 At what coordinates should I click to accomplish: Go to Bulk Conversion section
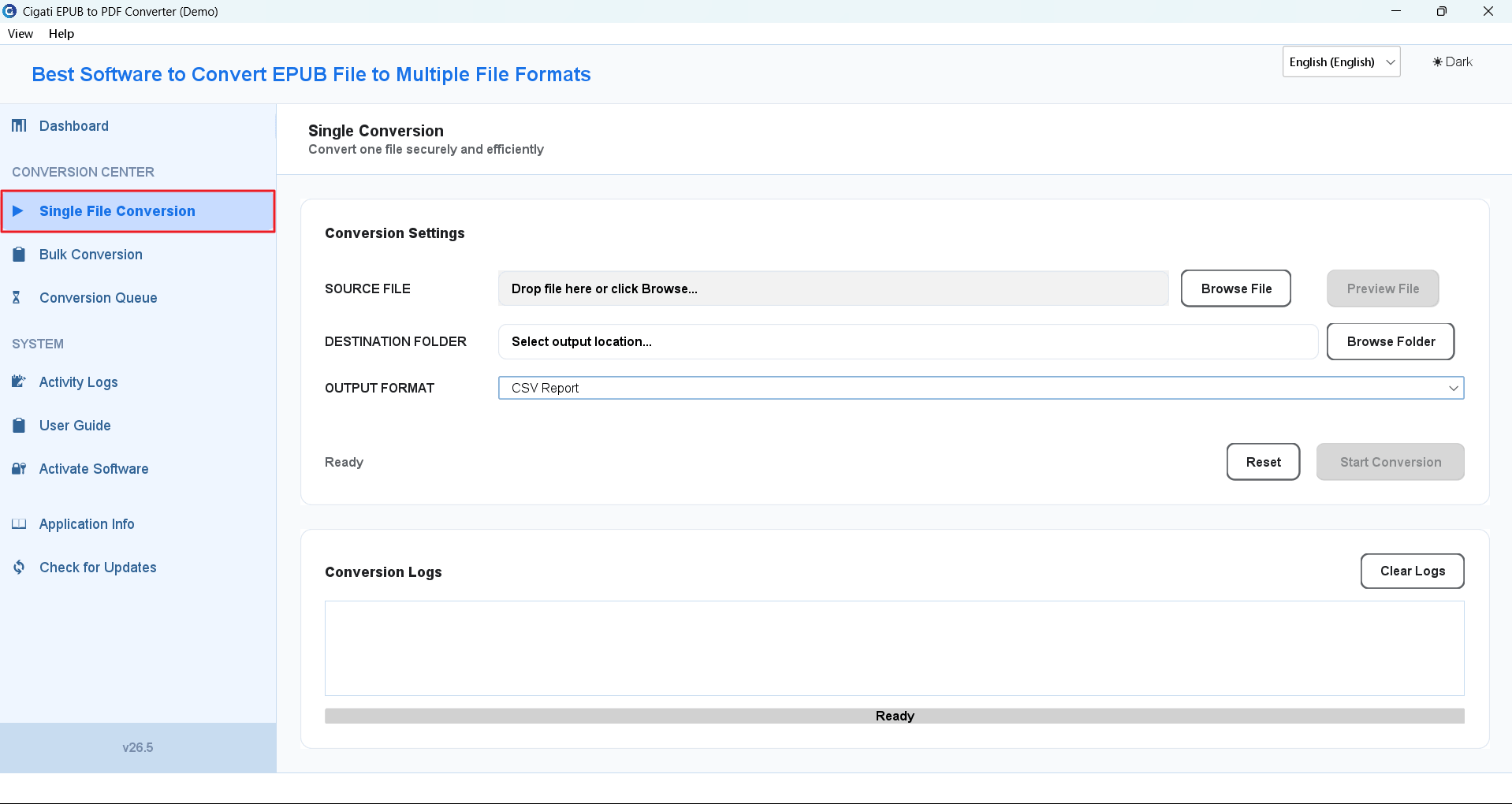tap(138, 255)
